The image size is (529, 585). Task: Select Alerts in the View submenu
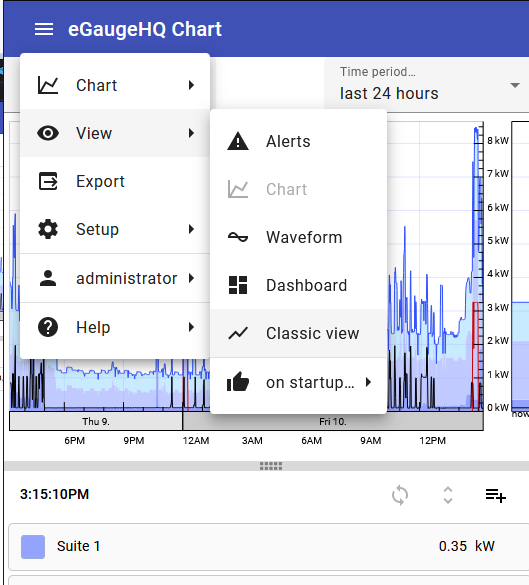298,141
